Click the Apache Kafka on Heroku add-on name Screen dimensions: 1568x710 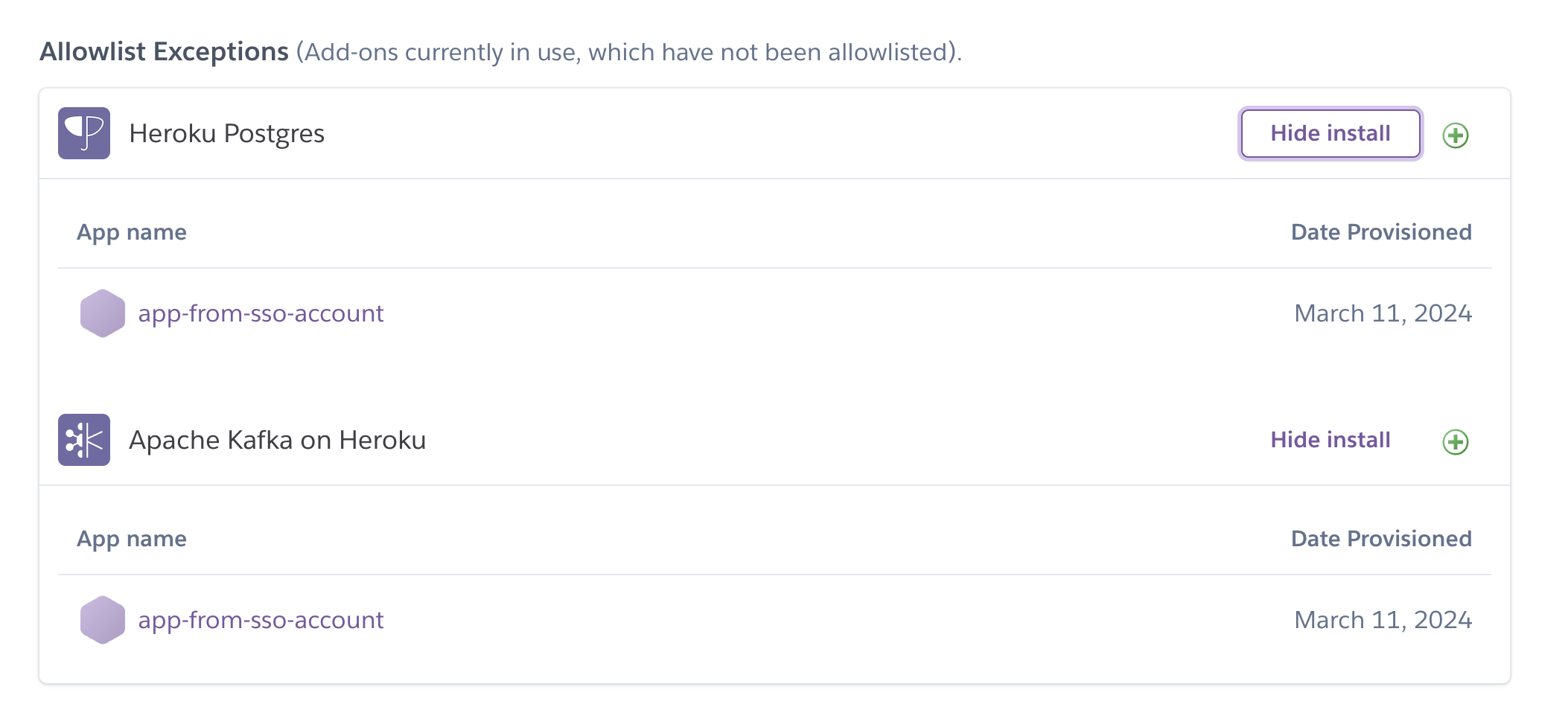click(x=277, y=441)
